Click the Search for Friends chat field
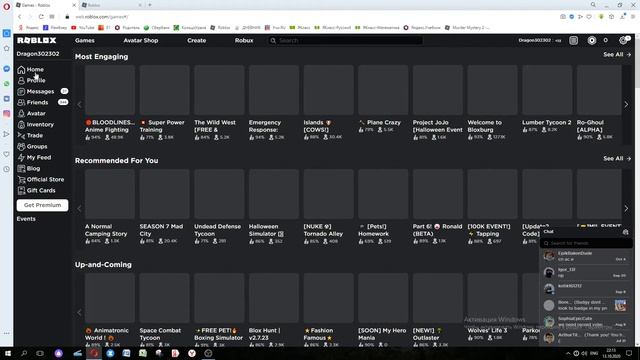The height and width of the screenshot is (360, 640). click(x=587, y=243)
